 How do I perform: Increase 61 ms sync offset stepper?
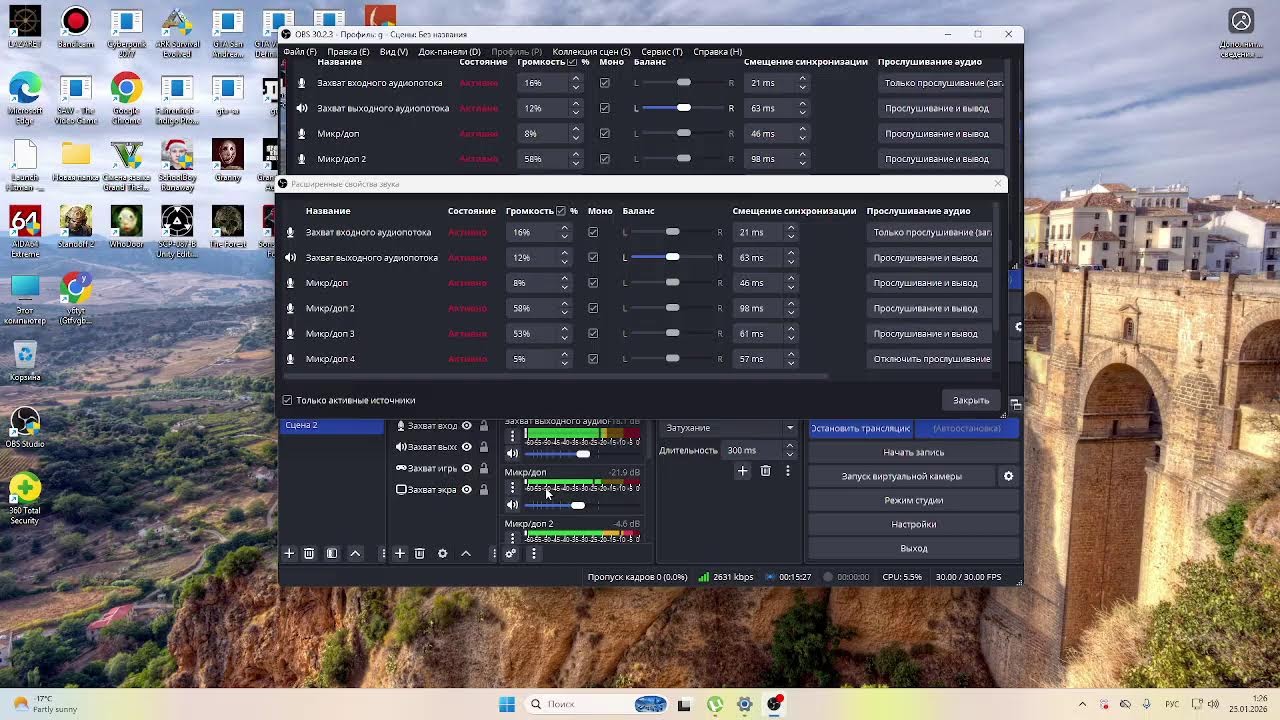pyautogui.click(x=791, y=329)
